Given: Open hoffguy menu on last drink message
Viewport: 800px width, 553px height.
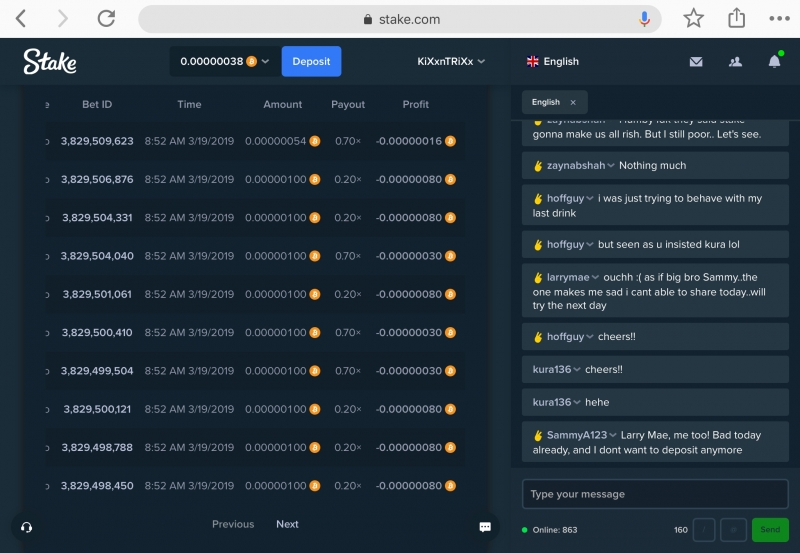Looking at the screenshot, I should [x=590, y=198].
